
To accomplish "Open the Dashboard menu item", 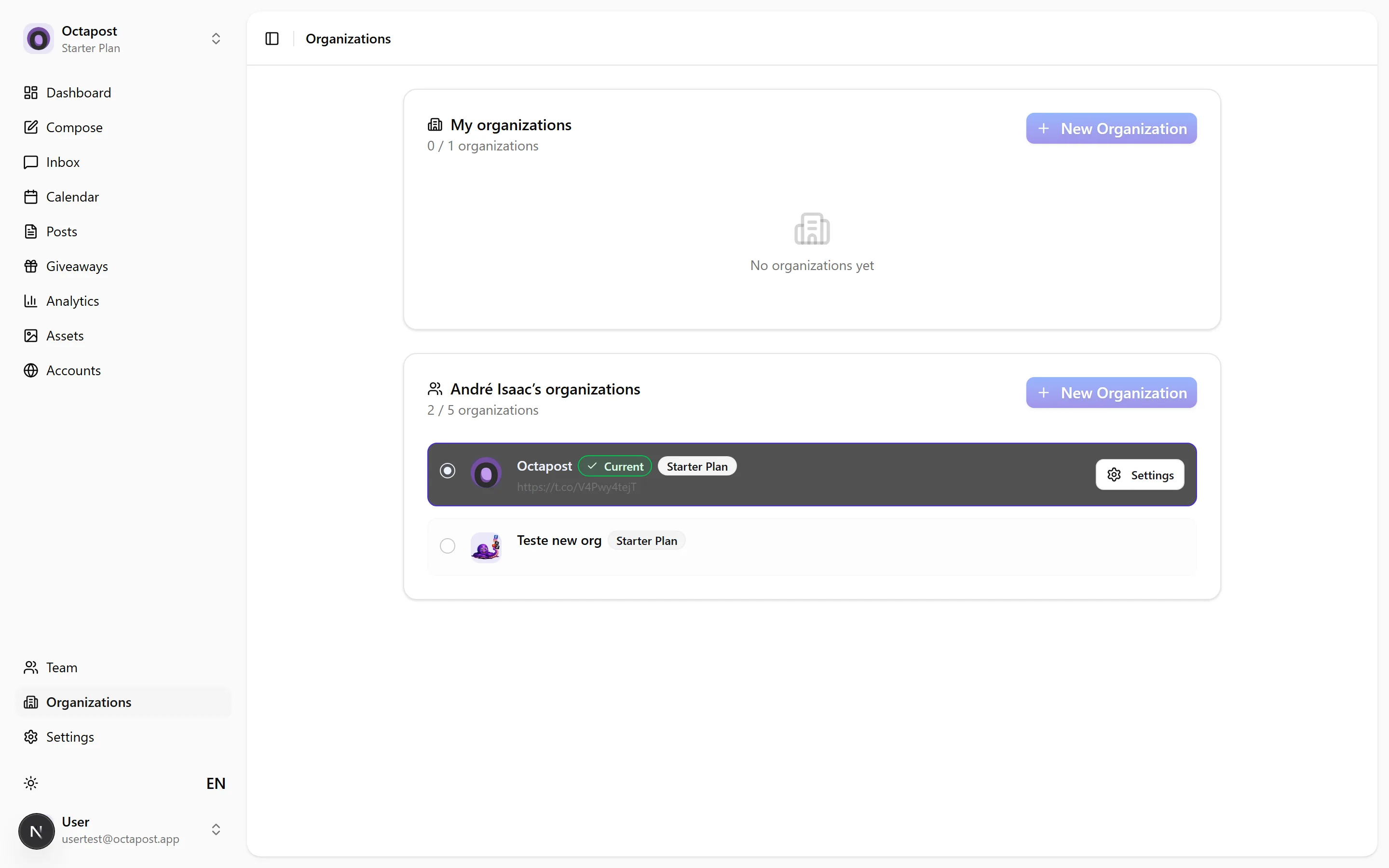I will [x=124, y=93].
